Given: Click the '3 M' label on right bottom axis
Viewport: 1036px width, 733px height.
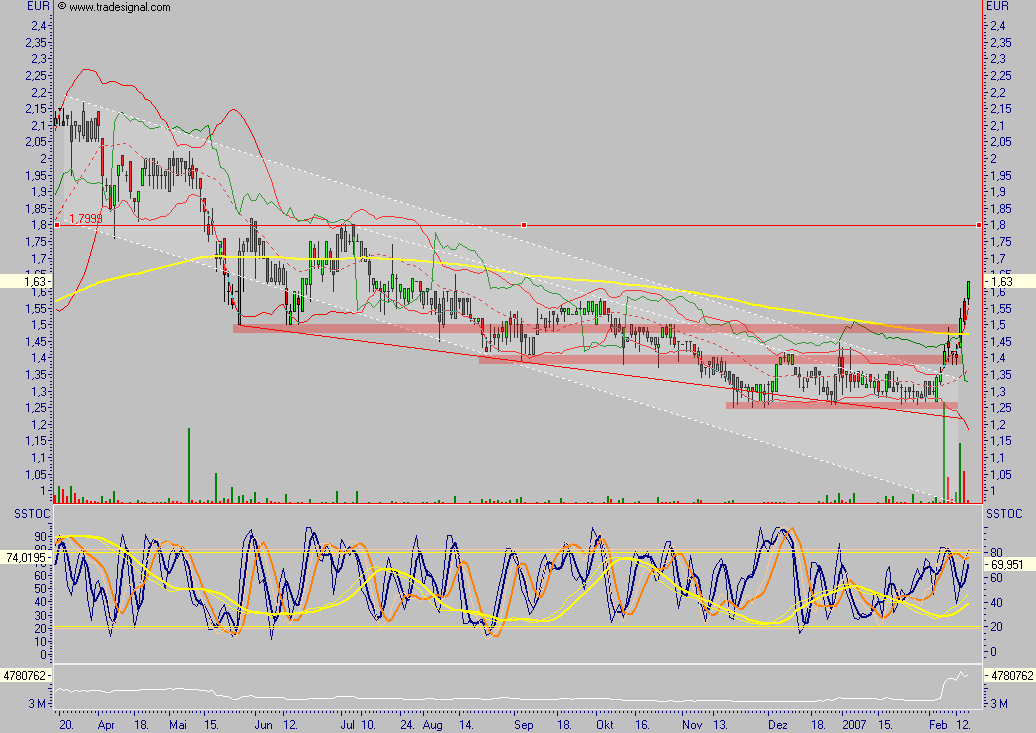Looking at the screenshot, I should tap(999, 704).
